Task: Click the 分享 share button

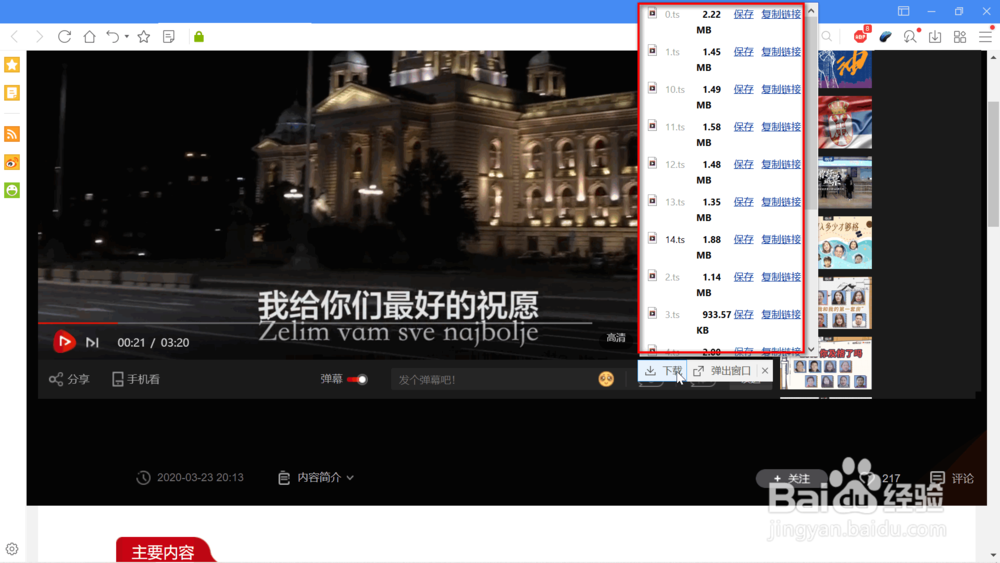Action: 69,379
